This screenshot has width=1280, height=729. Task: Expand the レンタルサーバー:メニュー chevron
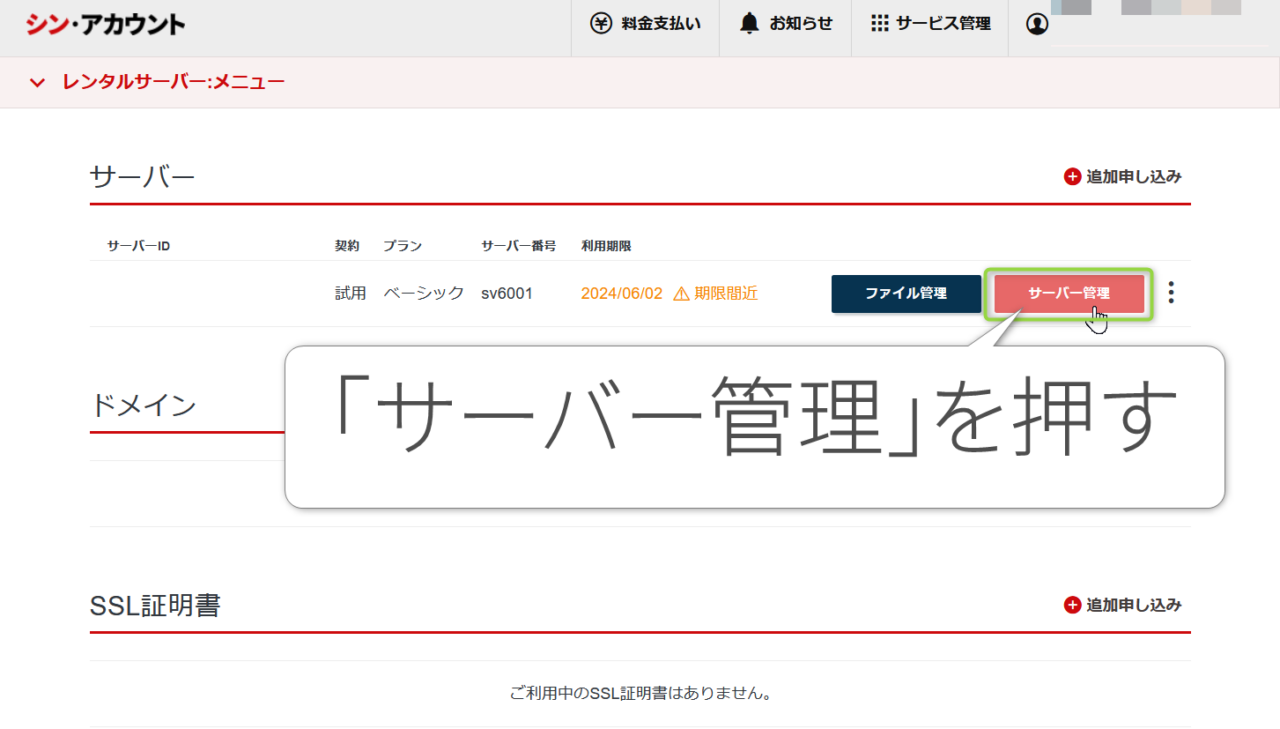38,82
